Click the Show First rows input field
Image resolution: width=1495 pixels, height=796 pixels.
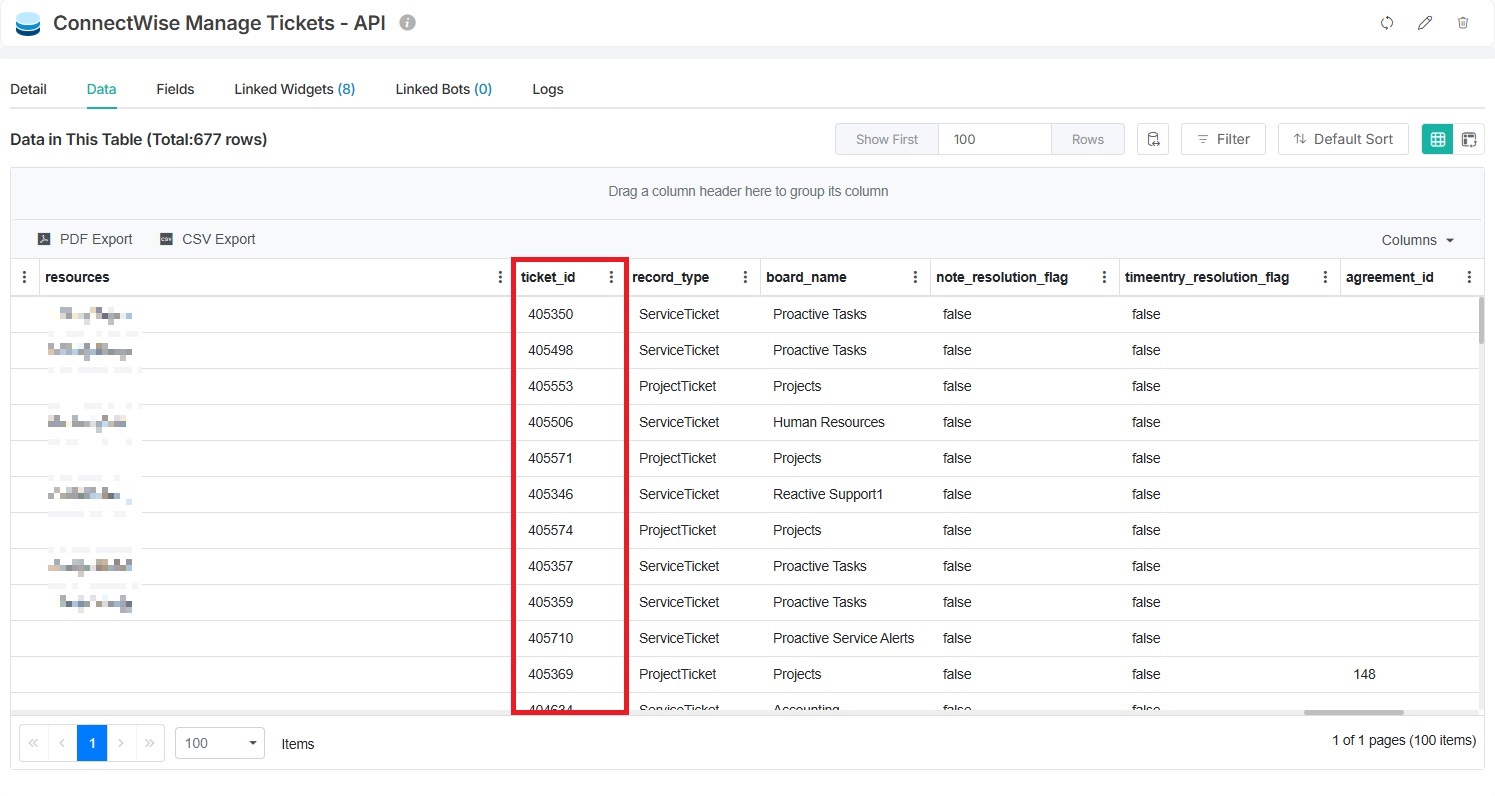994,139
